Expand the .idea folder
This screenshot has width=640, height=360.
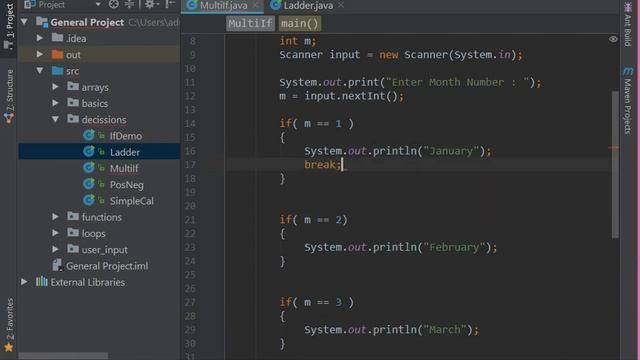tap(40, 38)
